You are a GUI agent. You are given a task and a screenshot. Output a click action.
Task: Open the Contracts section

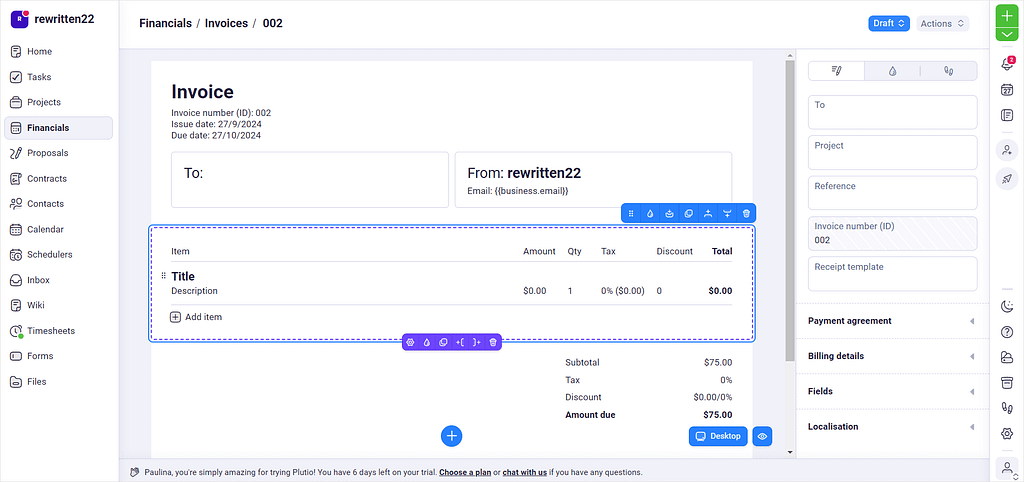pos(58,179)
